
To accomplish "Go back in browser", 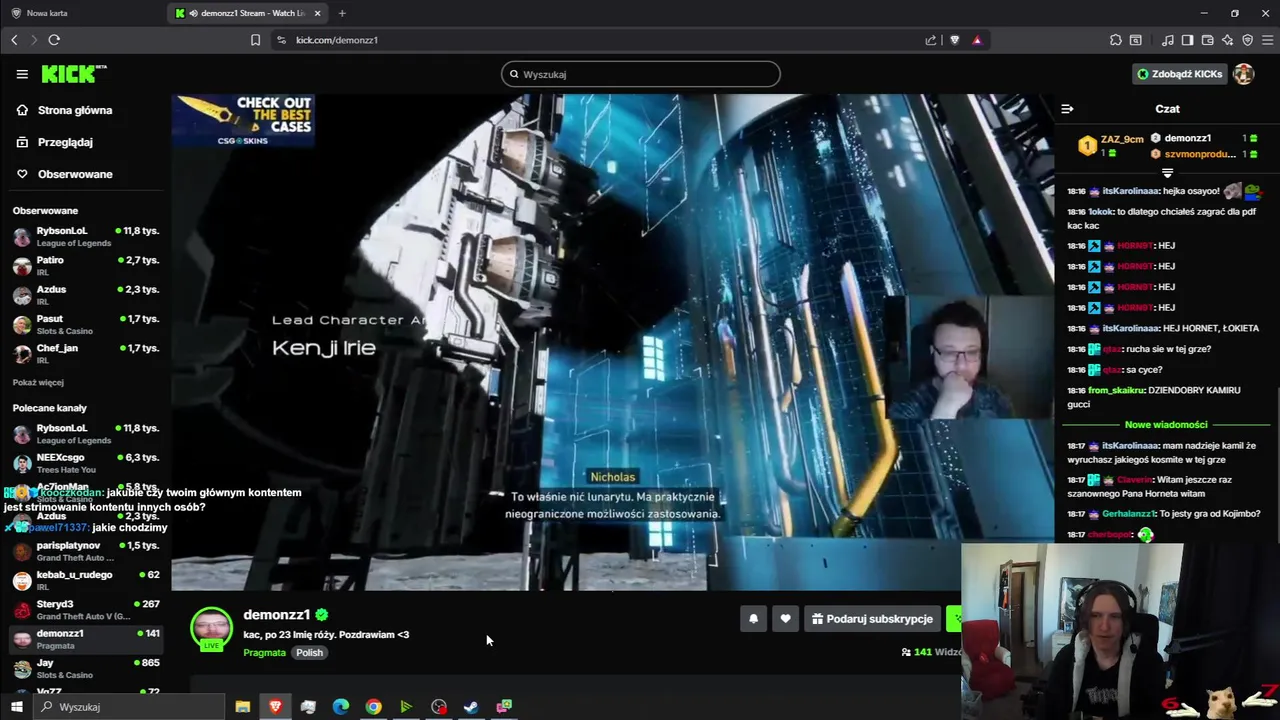I will coord(14,40).
